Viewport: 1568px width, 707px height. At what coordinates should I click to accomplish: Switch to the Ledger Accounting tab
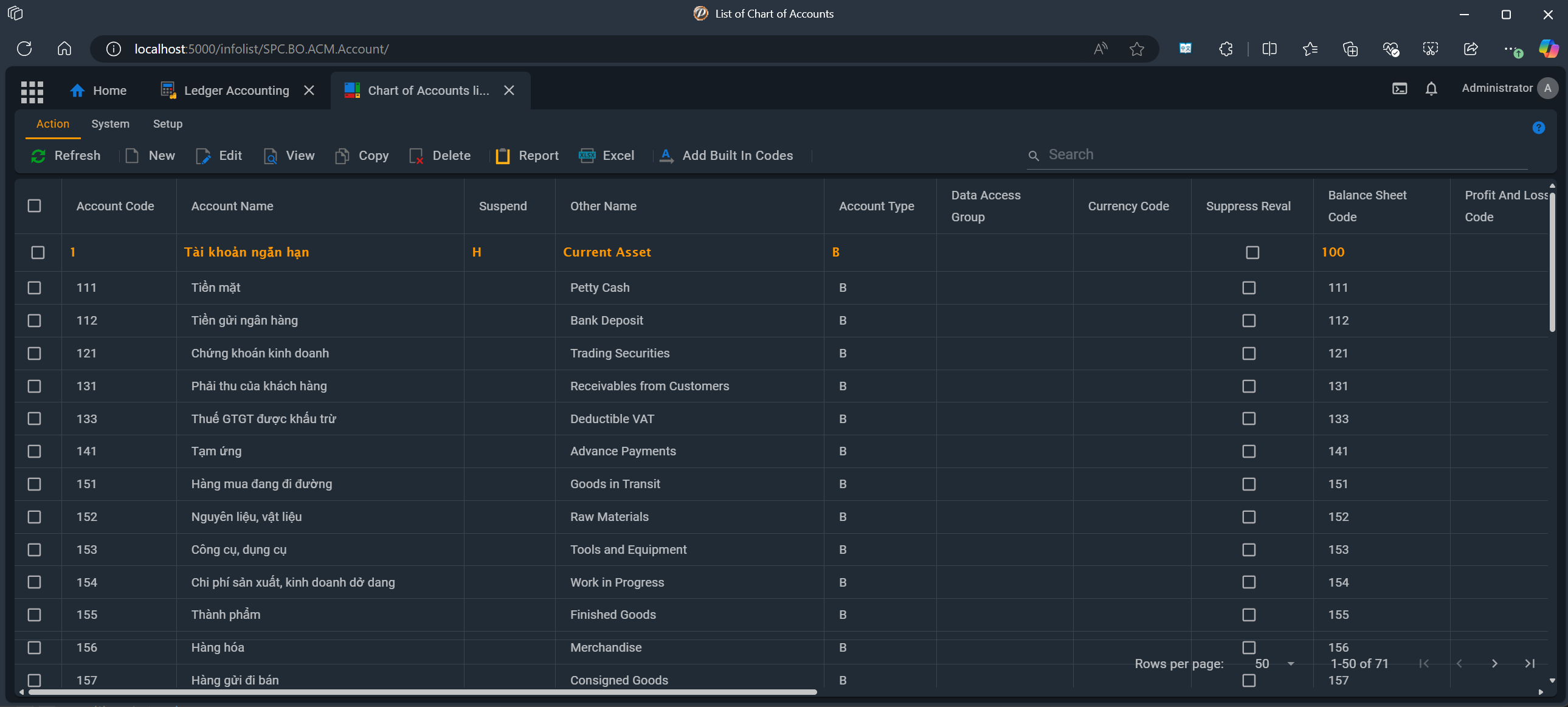click(225, 91)
